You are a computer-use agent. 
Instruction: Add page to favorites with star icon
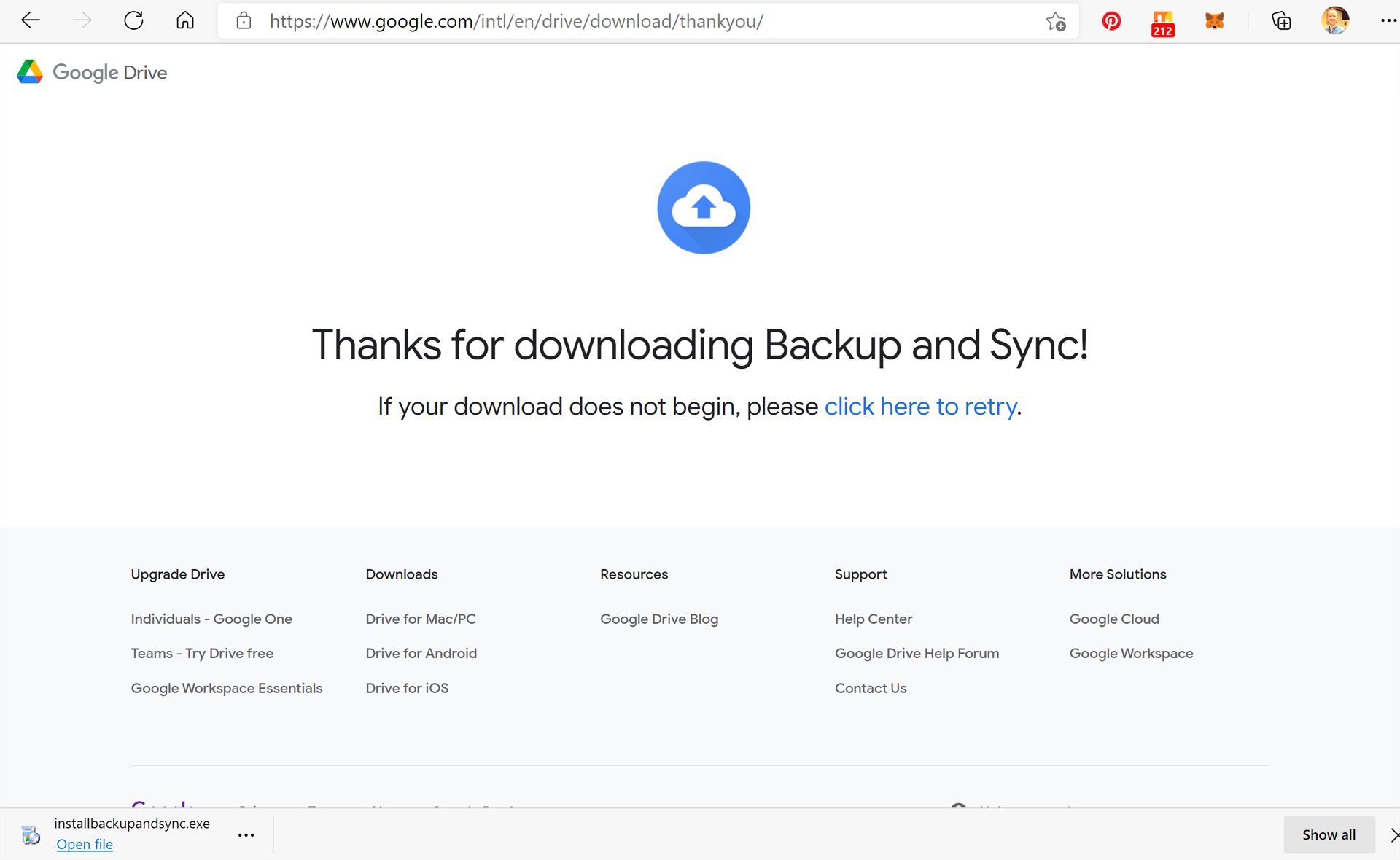pyautogui.click(x=1056, y=21)
